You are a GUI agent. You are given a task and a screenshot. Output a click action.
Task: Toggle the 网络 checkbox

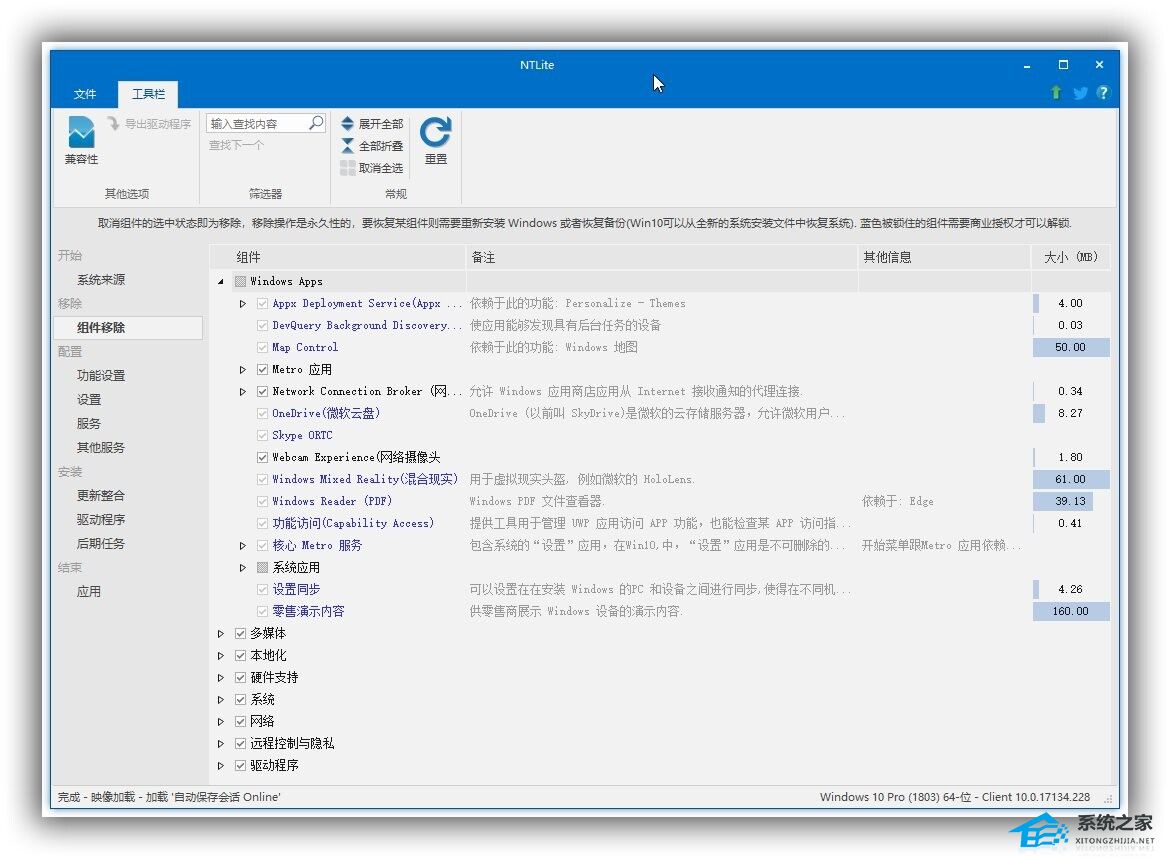coord(240,722)
